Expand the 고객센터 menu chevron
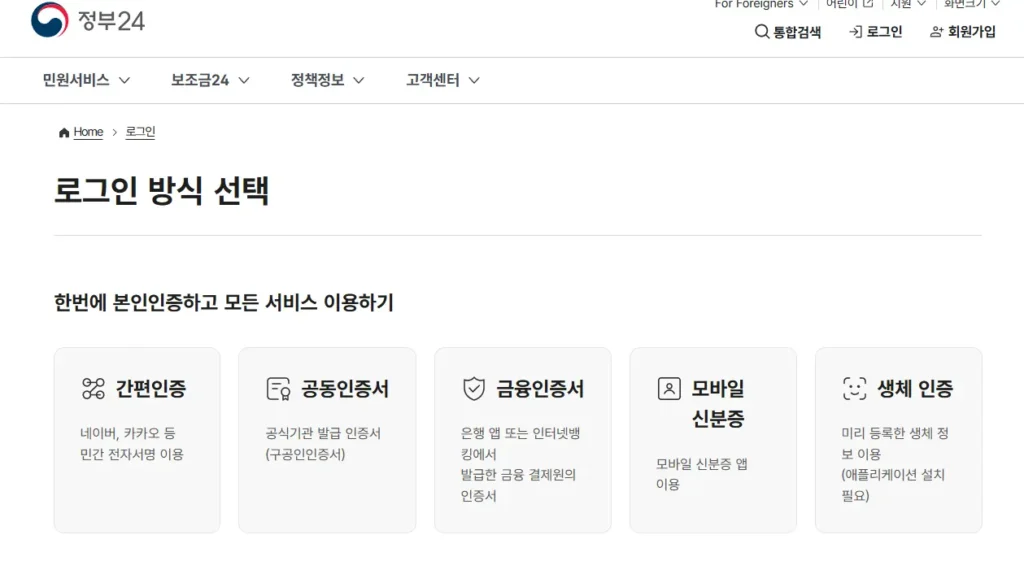Image resolution: width=1024 pixels, height=574 pixels. pyautogui.click(x=474, y=80)
